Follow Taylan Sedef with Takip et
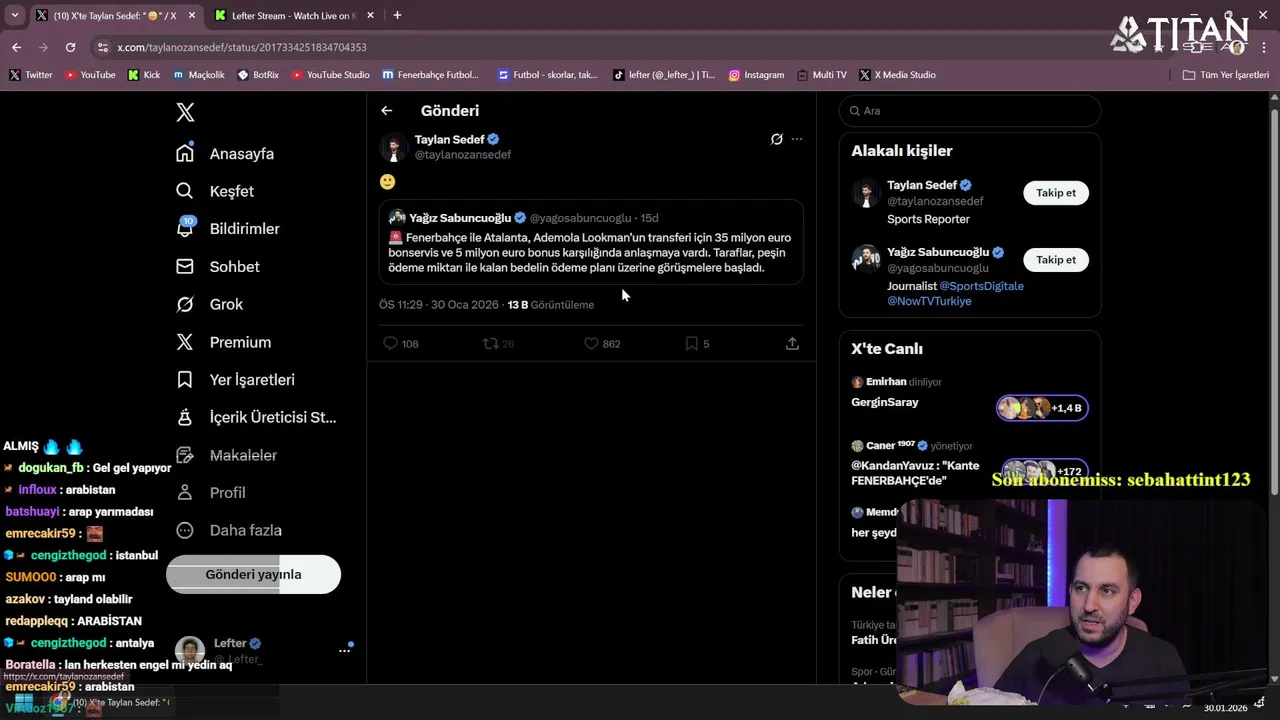The image size is (1280, 720). click(x=1056, y=193)
